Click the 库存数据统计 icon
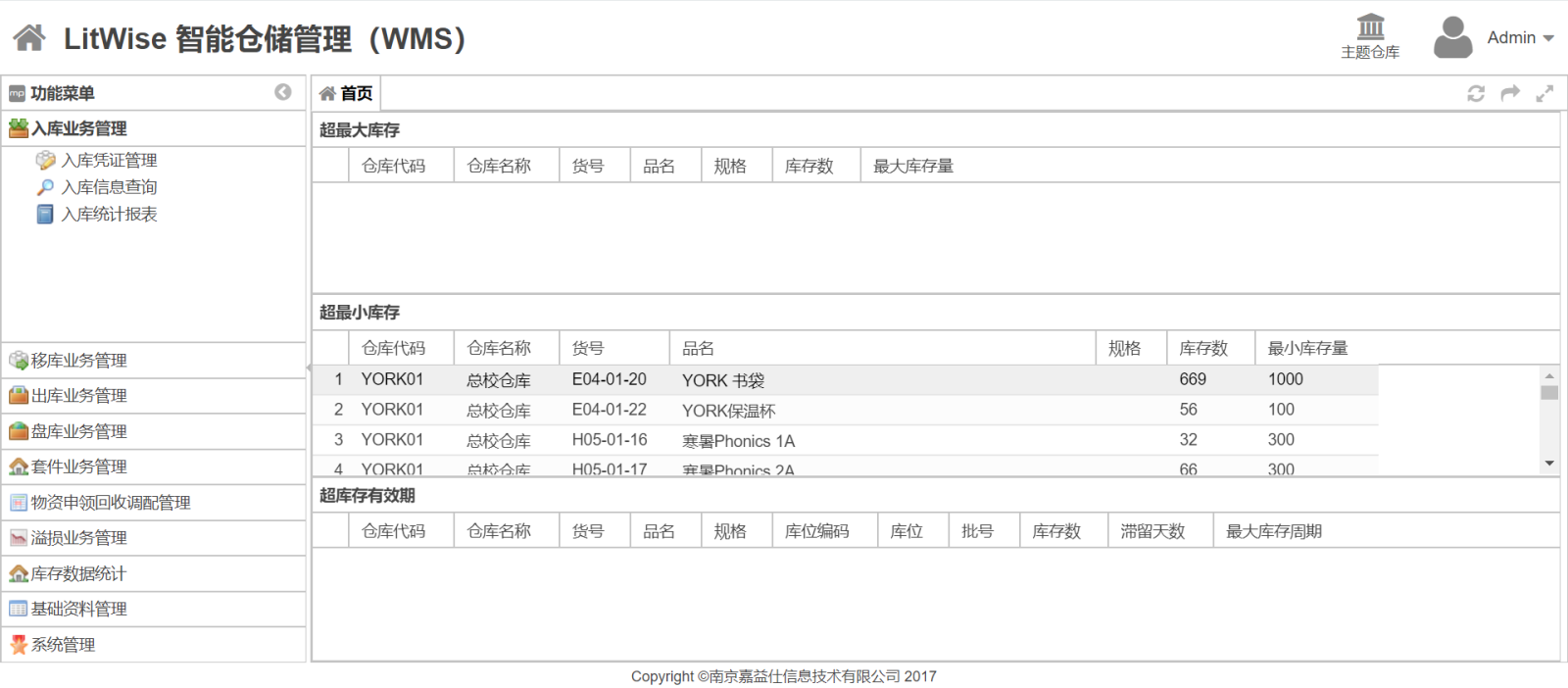Image resolution: width=1568 pixels, height=688 pixels. pyautogui.click(x=19, y=573)
